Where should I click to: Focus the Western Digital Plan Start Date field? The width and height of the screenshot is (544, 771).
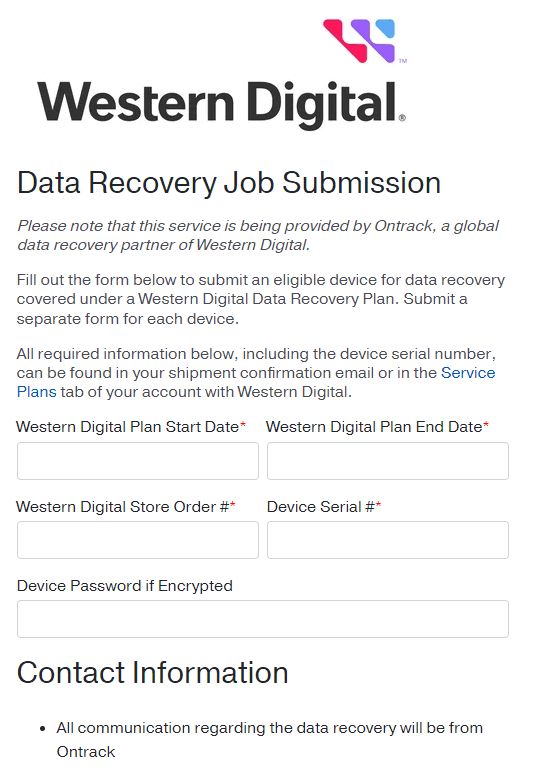(138, 461)
